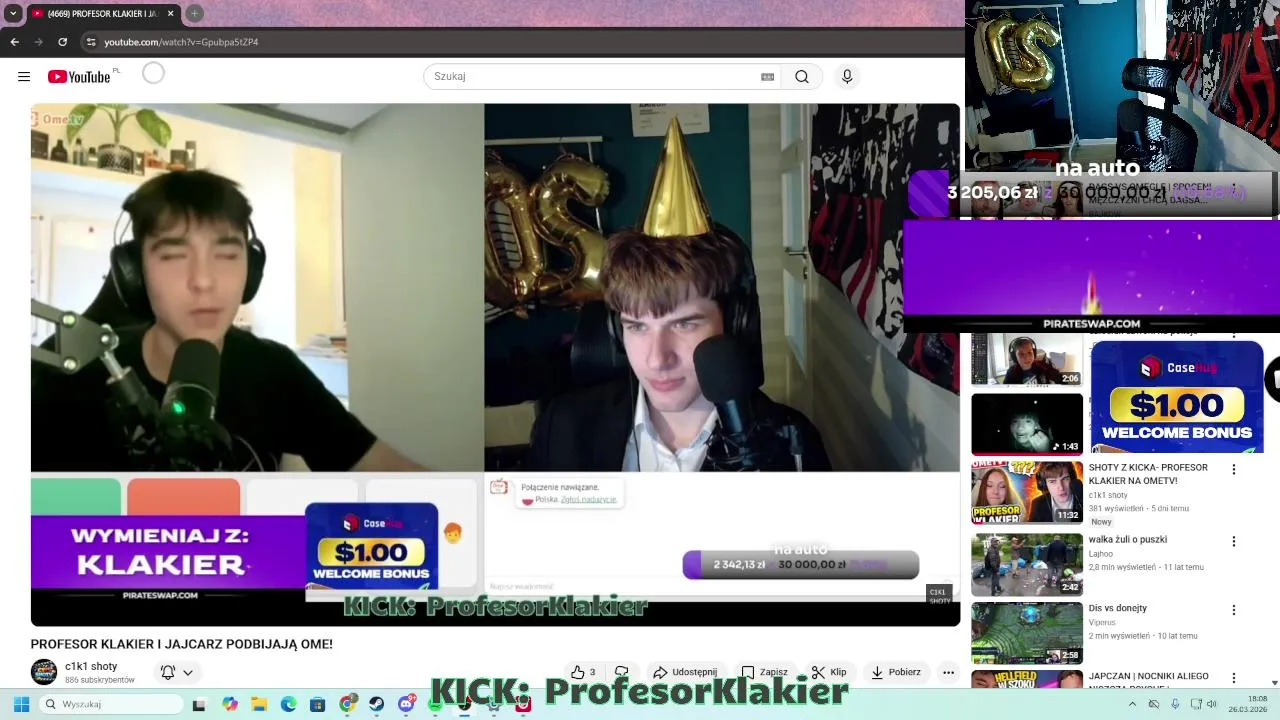This screenshot has height=720, width=1280.
Task: Launch Copilot from the taskbar
Action: point(230,704)
